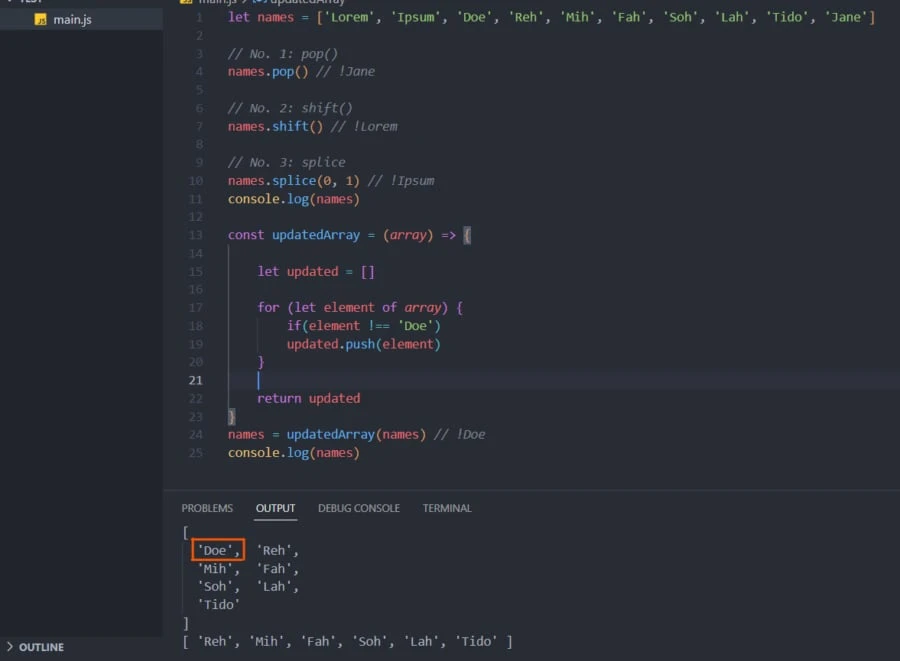Click the closing brace on line 23

(x=232, y=416)
